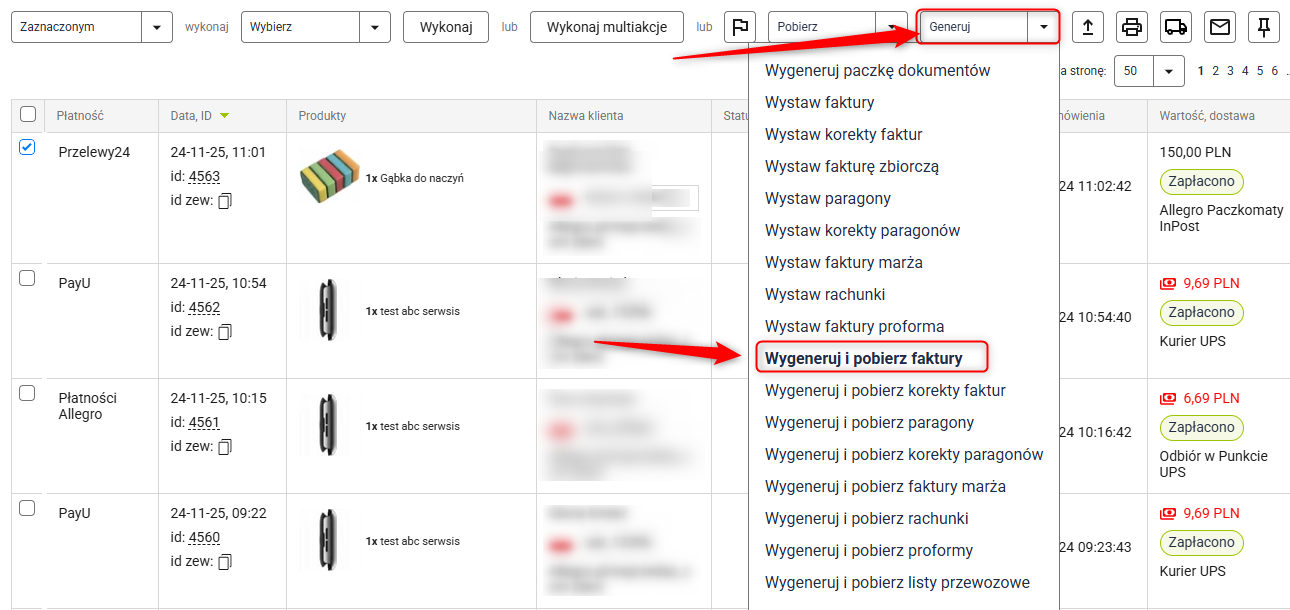Click the printer icon
The height and width of the screenshot is (610, 1290).
[1132, 27]
